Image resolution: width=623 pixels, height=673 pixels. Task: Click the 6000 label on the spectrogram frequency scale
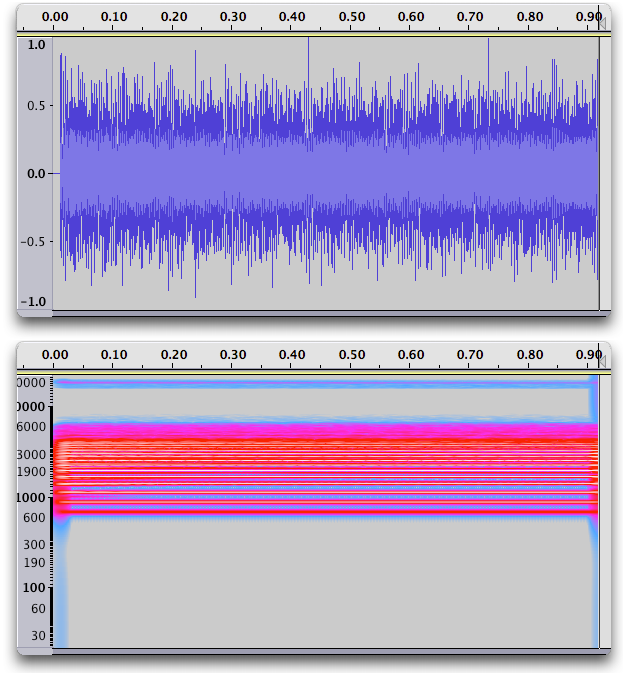[33, 427]
